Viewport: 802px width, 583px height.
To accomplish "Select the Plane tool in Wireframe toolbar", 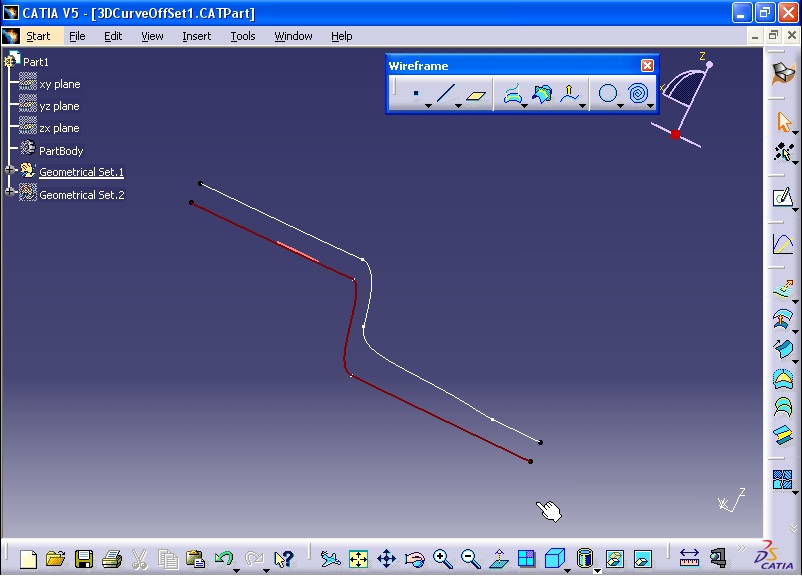I will (476, 95).
